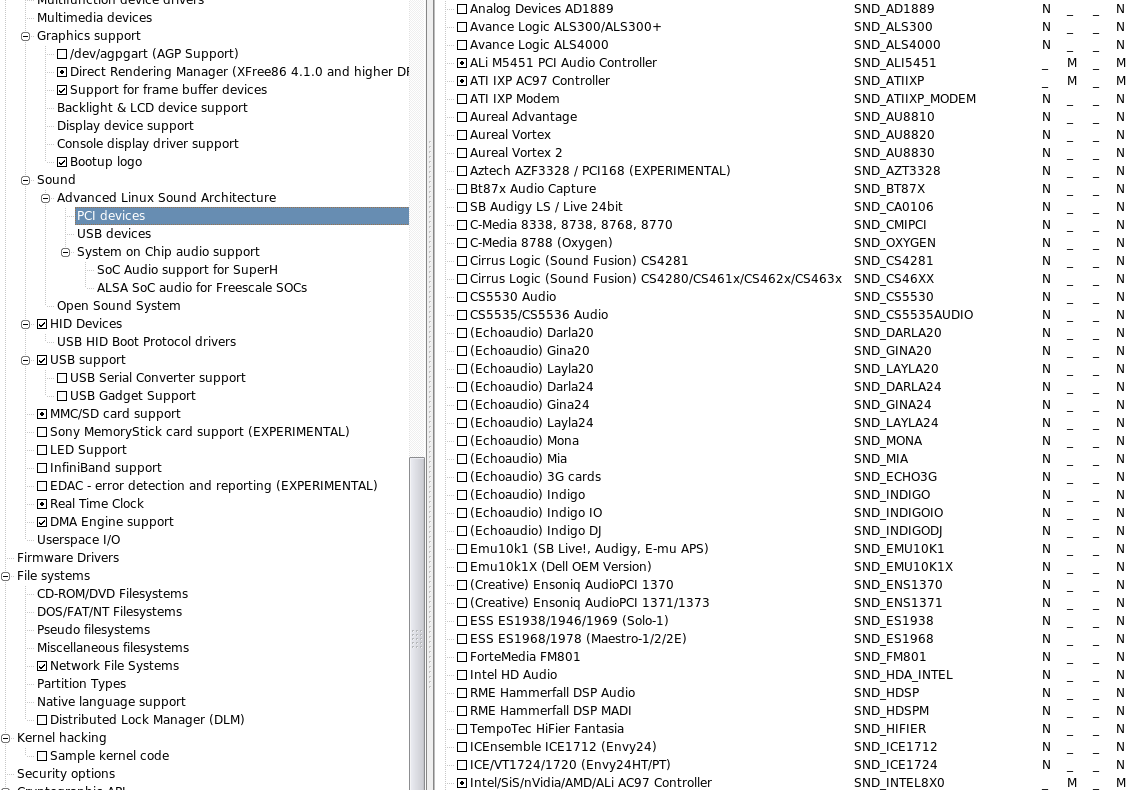Toggle Intel/SiS/nVidia/AMD/ALi AC97 Controller
The height and width of the screenshot is (790, 1145).
click(462, 783)
